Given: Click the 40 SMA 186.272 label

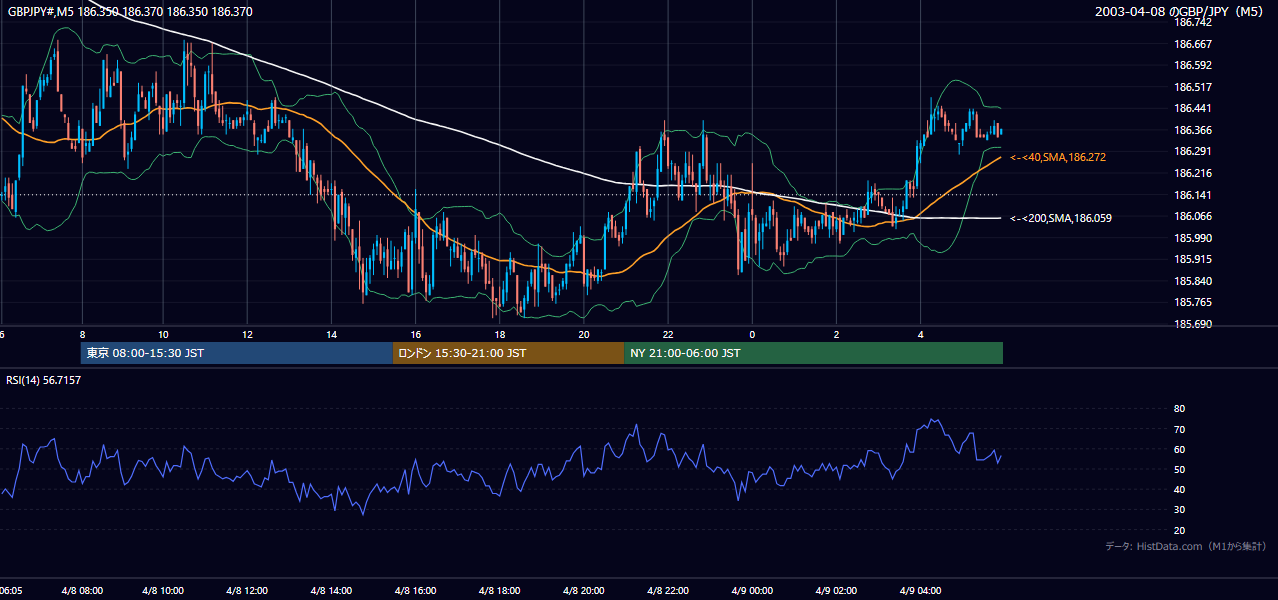Looking at the screenshot, I should point(1058,158).
